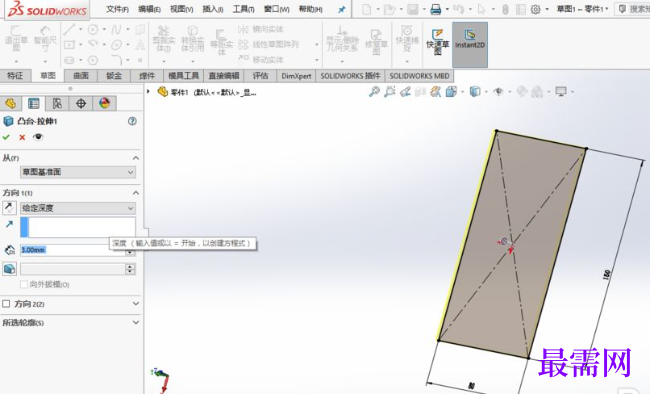Click the Hide/Show Items eye icon
Image resolution: width=650 pixels, height=394 pixels.
click(499, 92)
